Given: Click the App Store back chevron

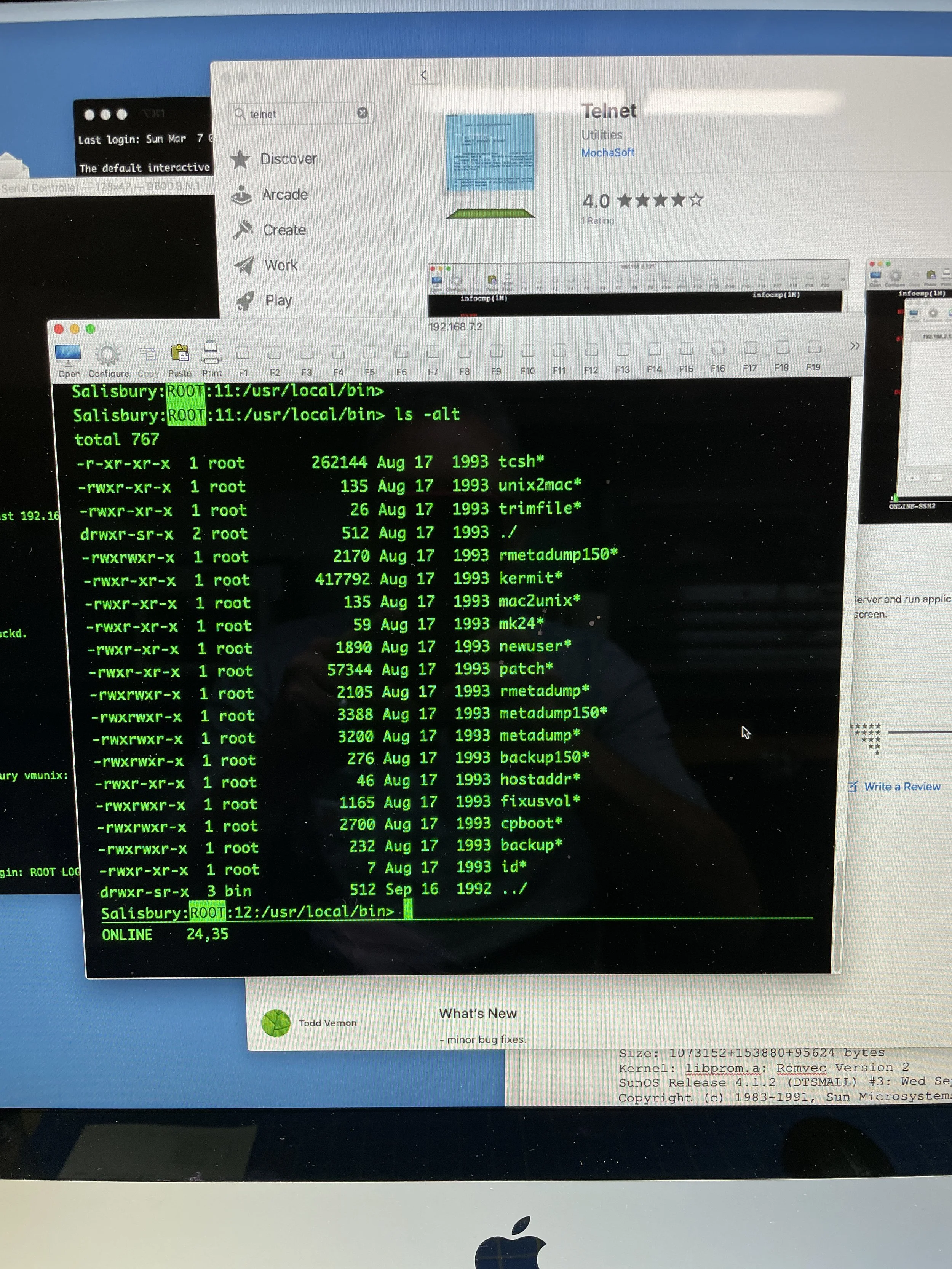Looking at the screenshot, I should click(x=423, y=75).
